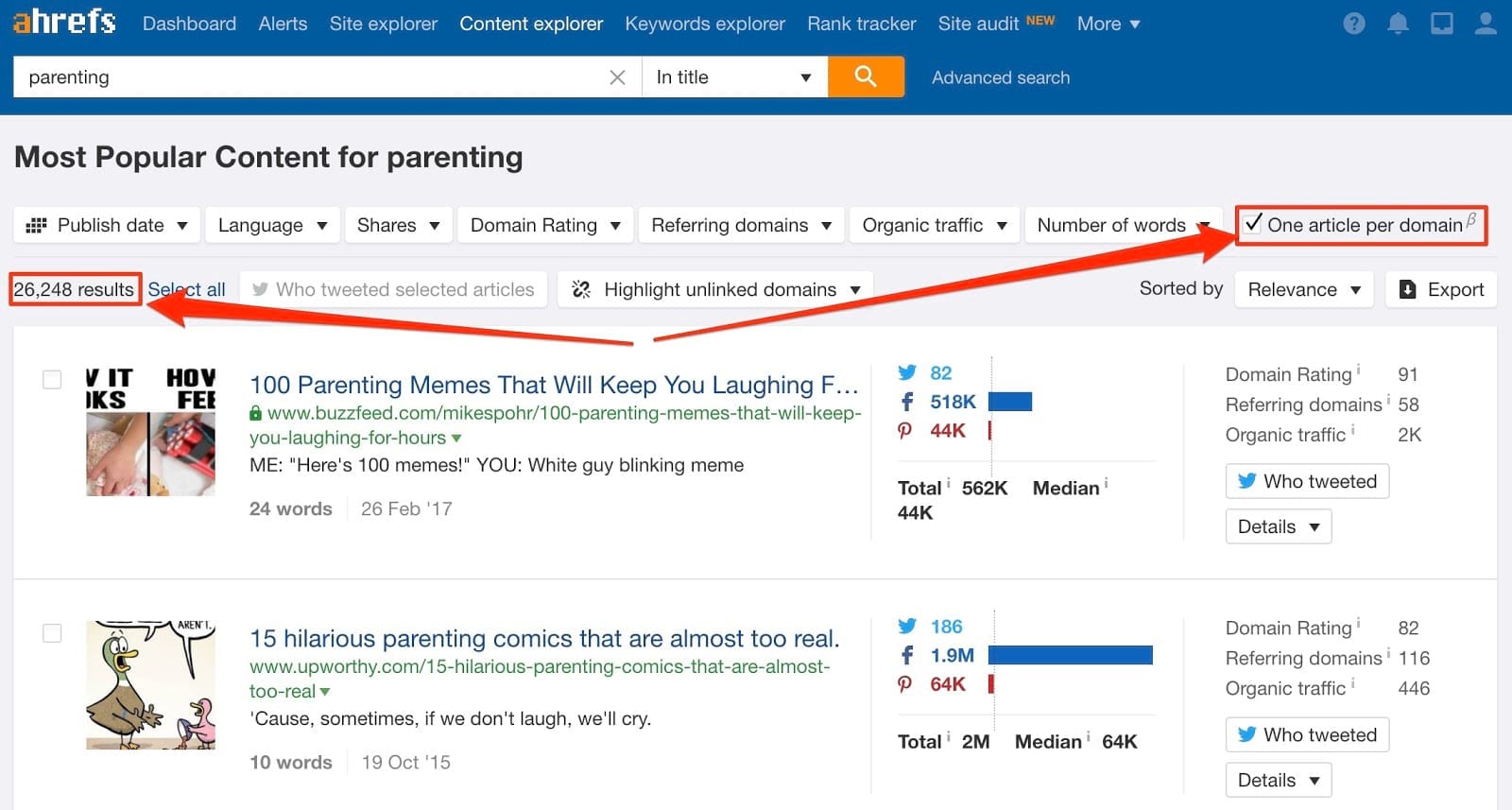1512x810 pixels.
Task: Click the green lock icon beside buzzfeed URL
Action: pos(255,413)
